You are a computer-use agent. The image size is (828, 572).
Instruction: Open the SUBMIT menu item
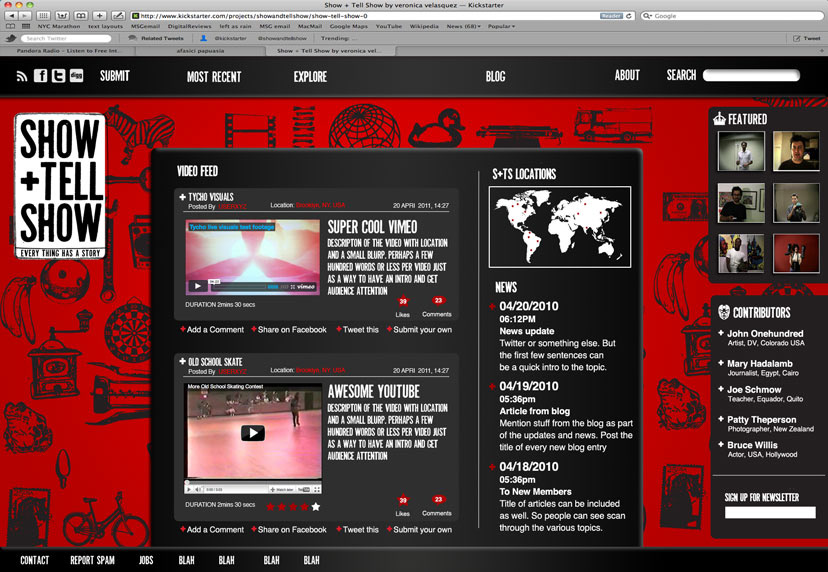115,76
